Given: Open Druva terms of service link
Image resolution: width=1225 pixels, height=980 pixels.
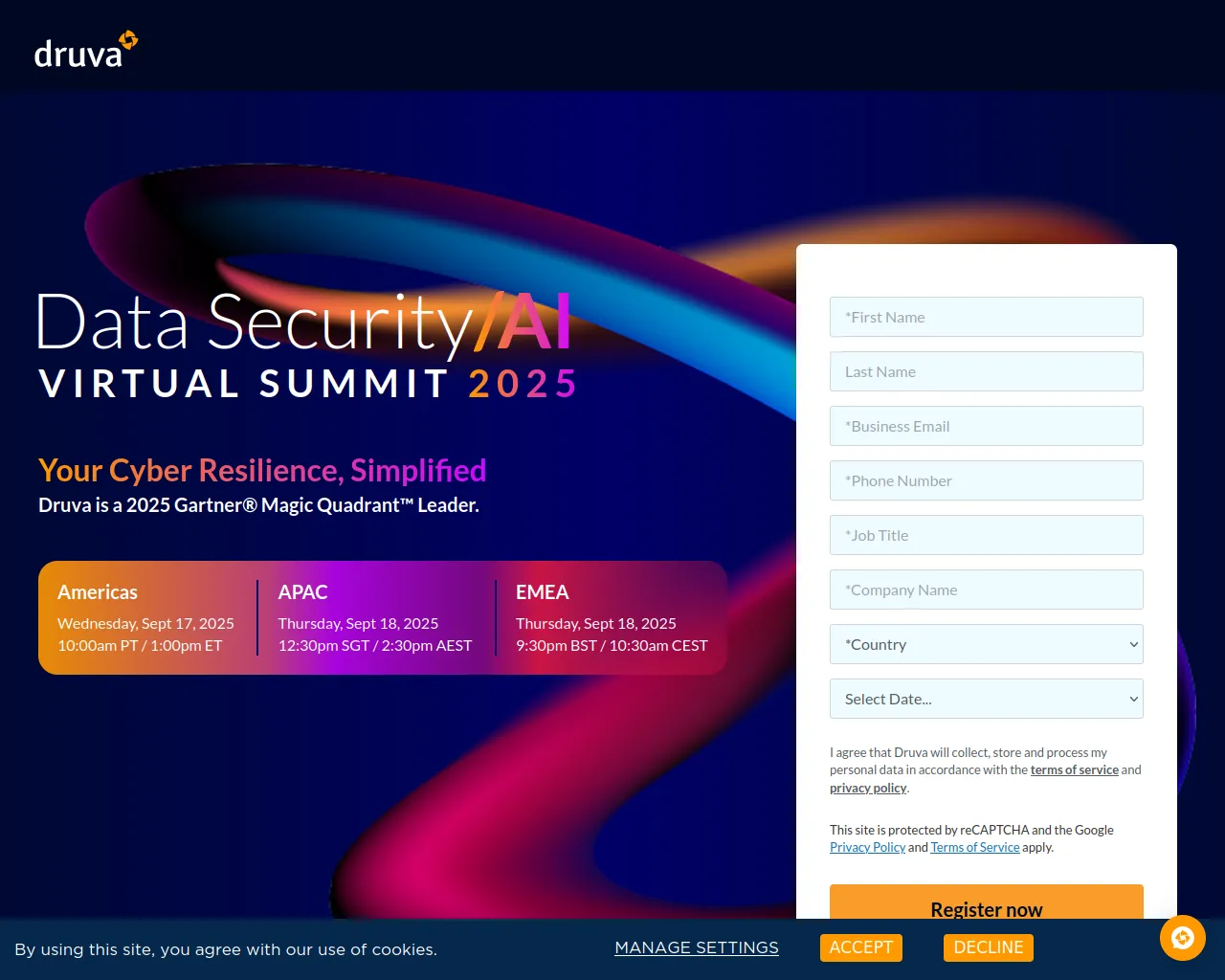Looking at the screenshot, I should pos(1074,770).
